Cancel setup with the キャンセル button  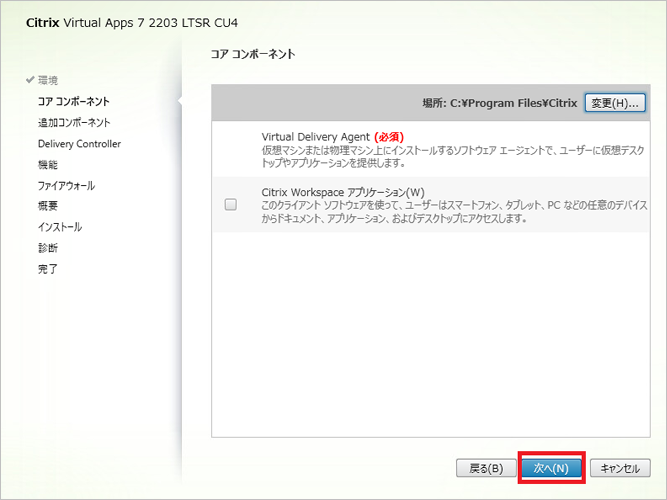[620, 468]
